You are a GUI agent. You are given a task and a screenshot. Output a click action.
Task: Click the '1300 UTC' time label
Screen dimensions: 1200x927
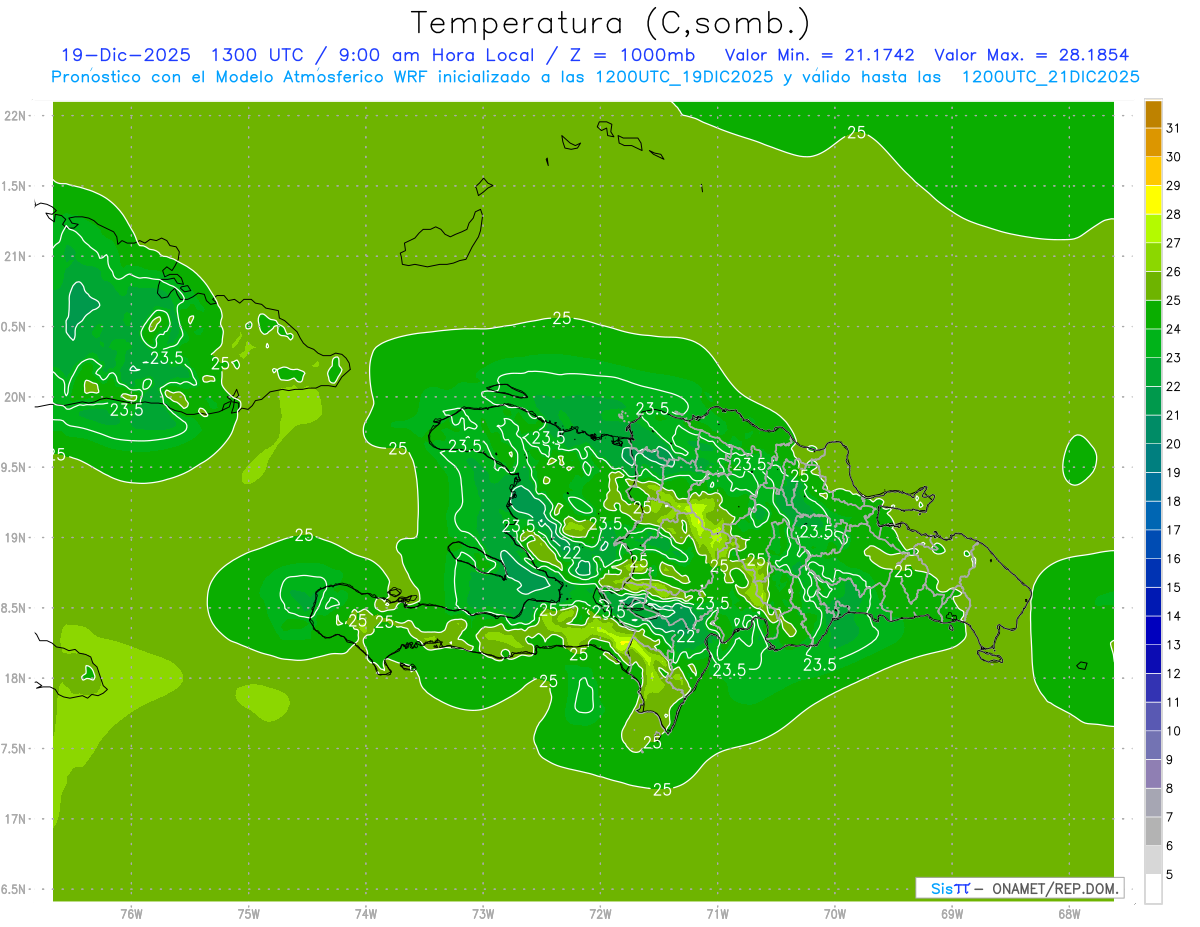click(256, 55)
